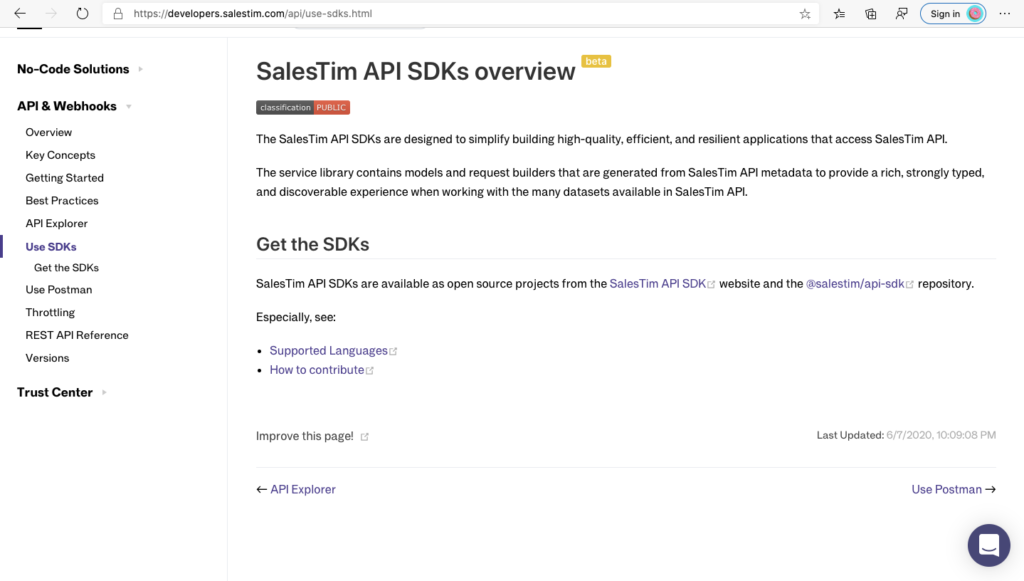Image resolution: width=1024 pixels, height=581 pixels.
Task: Go to next page Use Postman
Action: point(947,490)
